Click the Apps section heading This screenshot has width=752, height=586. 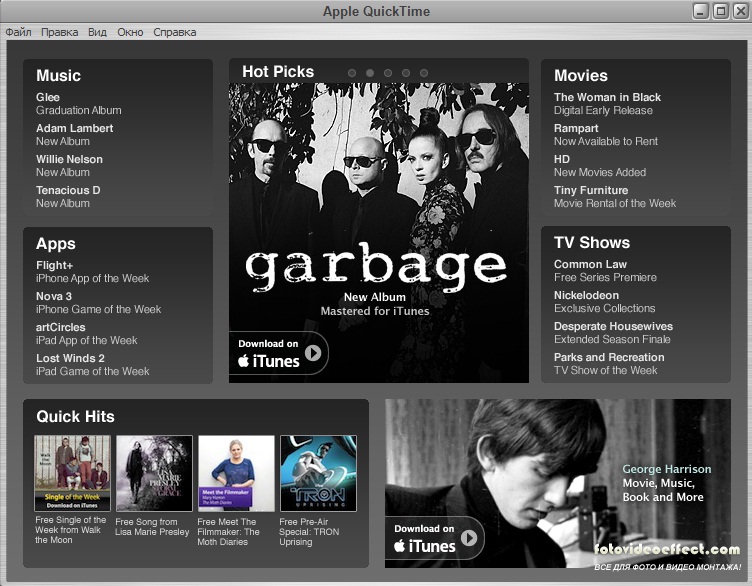pyautogui.click(x=56, y=244)
